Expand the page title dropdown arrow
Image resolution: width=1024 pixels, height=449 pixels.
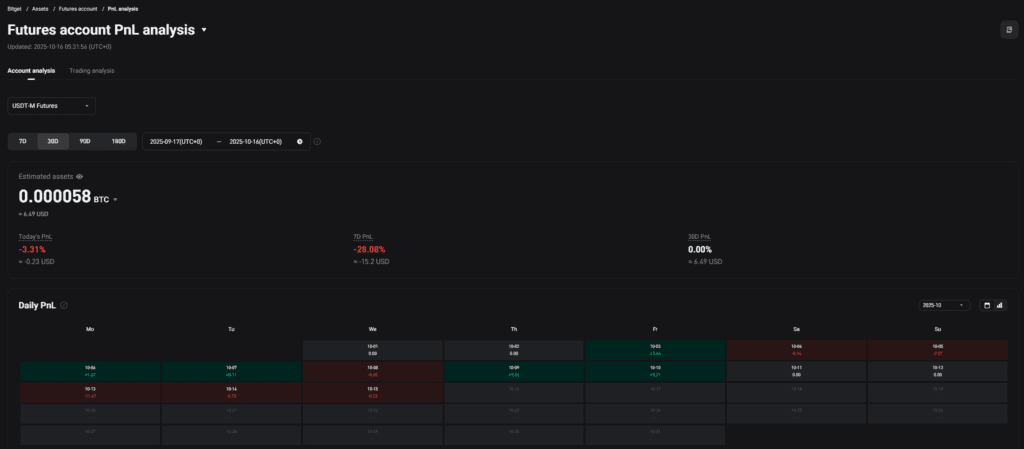coord(204,30)
